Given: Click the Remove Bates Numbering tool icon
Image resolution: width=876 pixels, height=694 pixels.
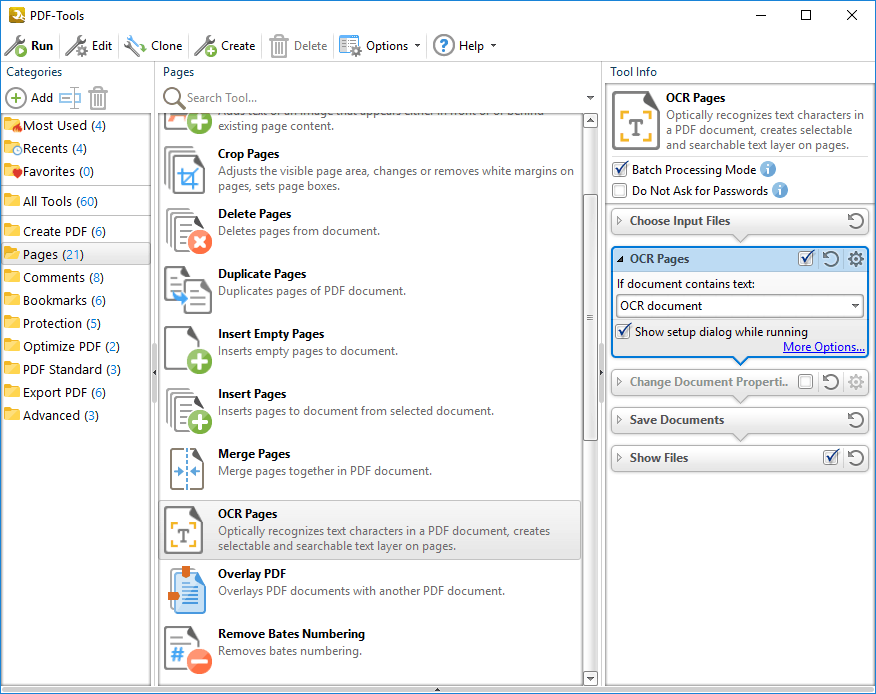Looking at the screenshot, I should 187,650.
